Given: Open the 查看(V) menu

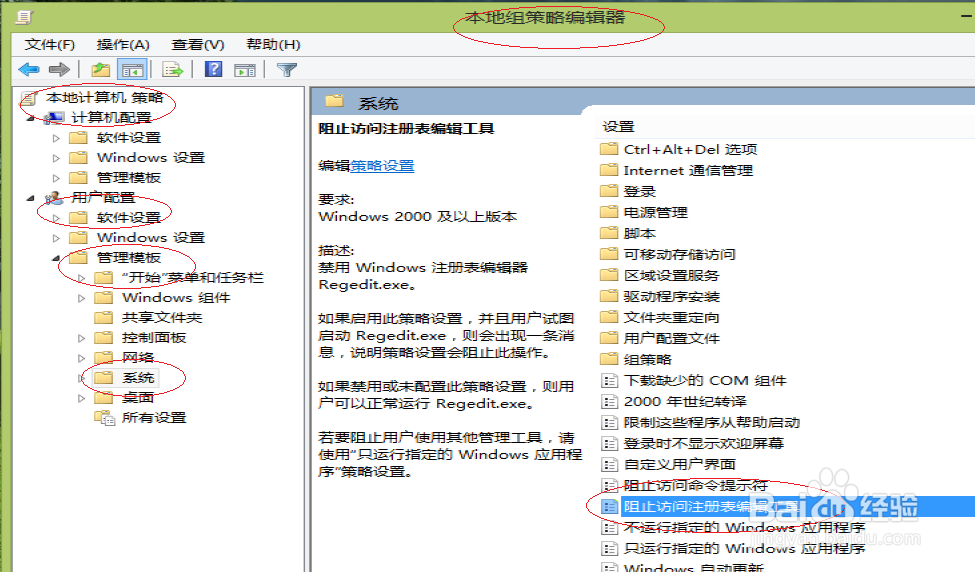Looking at the screenshot, I should [x=198, y=45].
